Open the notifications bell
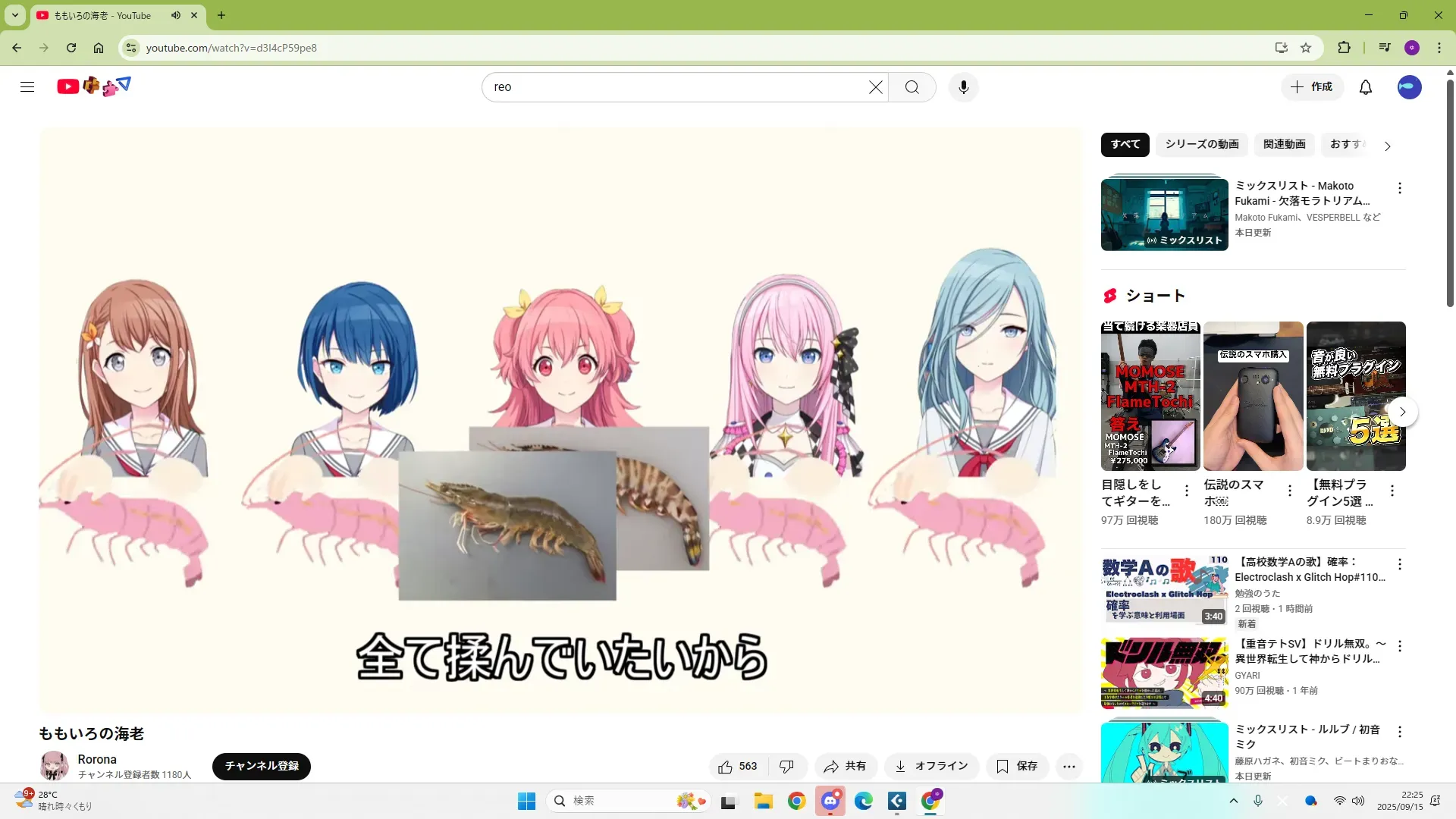This screenshot has height=819, width=1456. (1365, 87)
